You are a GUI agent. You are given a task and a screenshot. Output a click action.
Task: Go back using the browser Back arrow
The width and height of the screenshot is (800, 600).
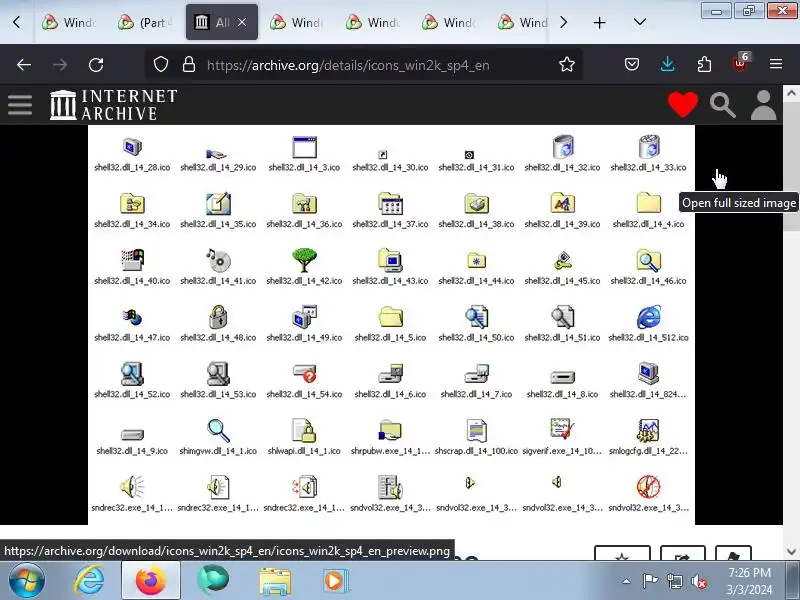[x=24, y=65]
